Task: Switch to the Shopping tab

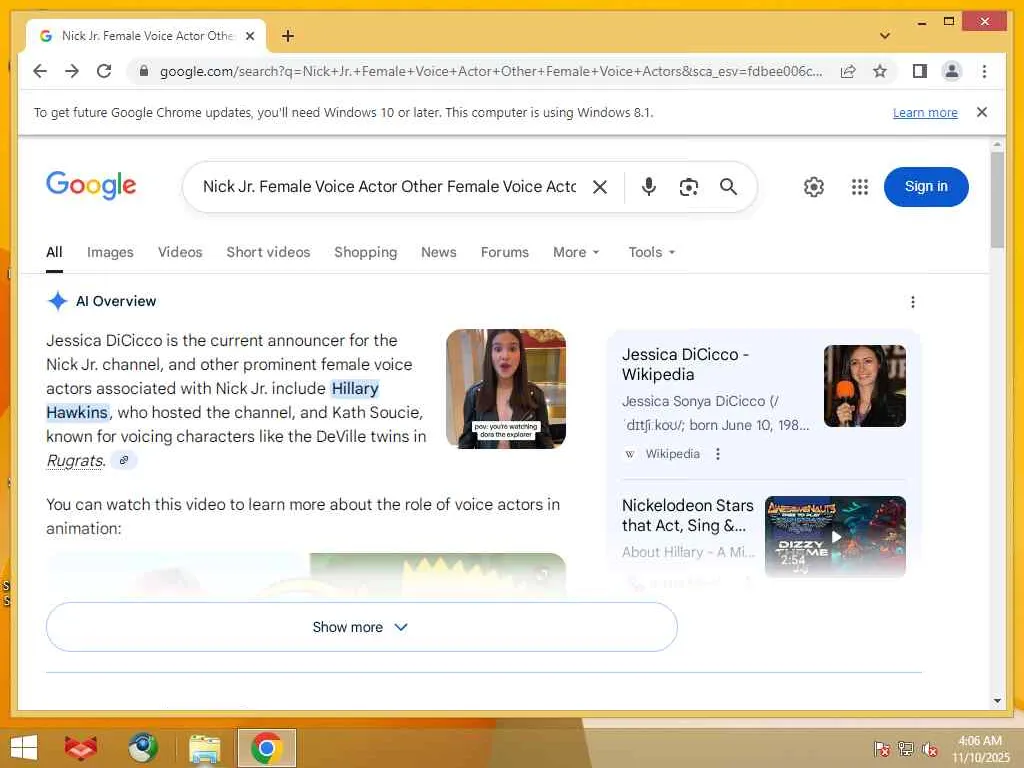Action: click(x=366, y=253)
